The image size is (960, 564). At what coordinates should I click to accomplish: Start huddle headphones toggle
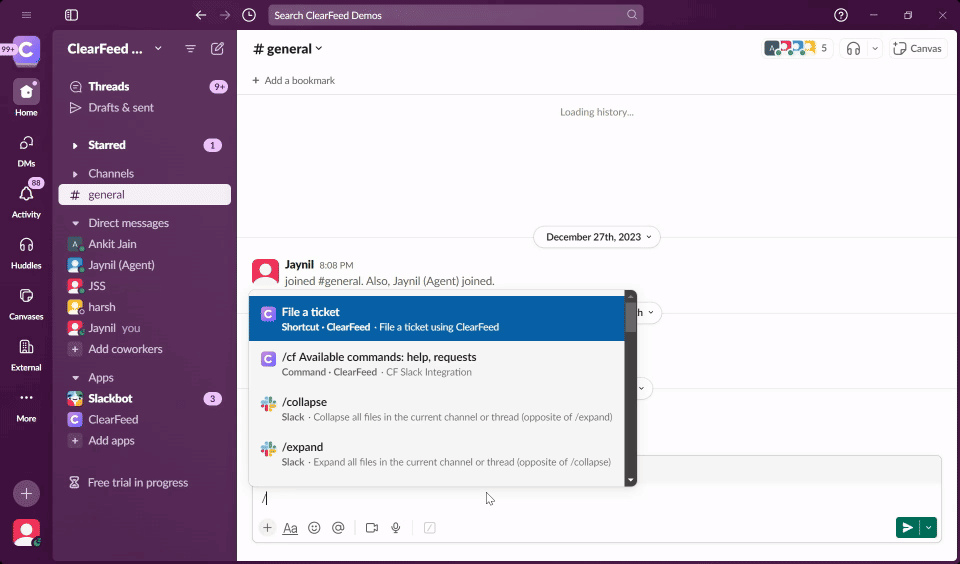point(853,48)
